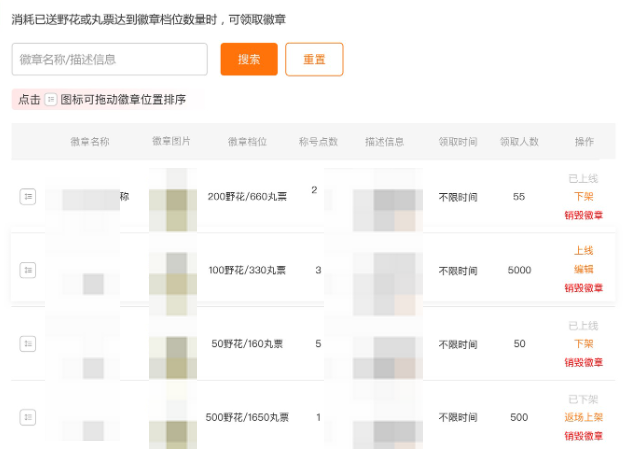Click 上线 for the 100野花/330丸票 badge
627x449 pixels.
coord(583,251)
